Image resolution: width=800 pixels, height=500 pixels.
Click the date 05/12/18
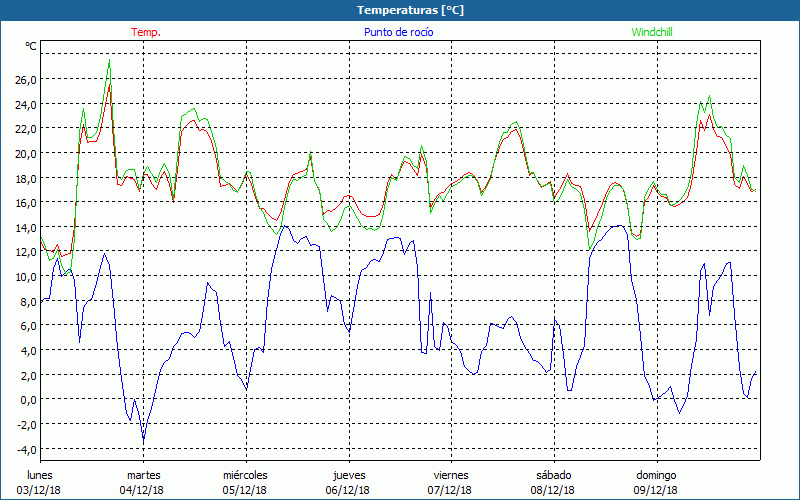tap(244, 490)
